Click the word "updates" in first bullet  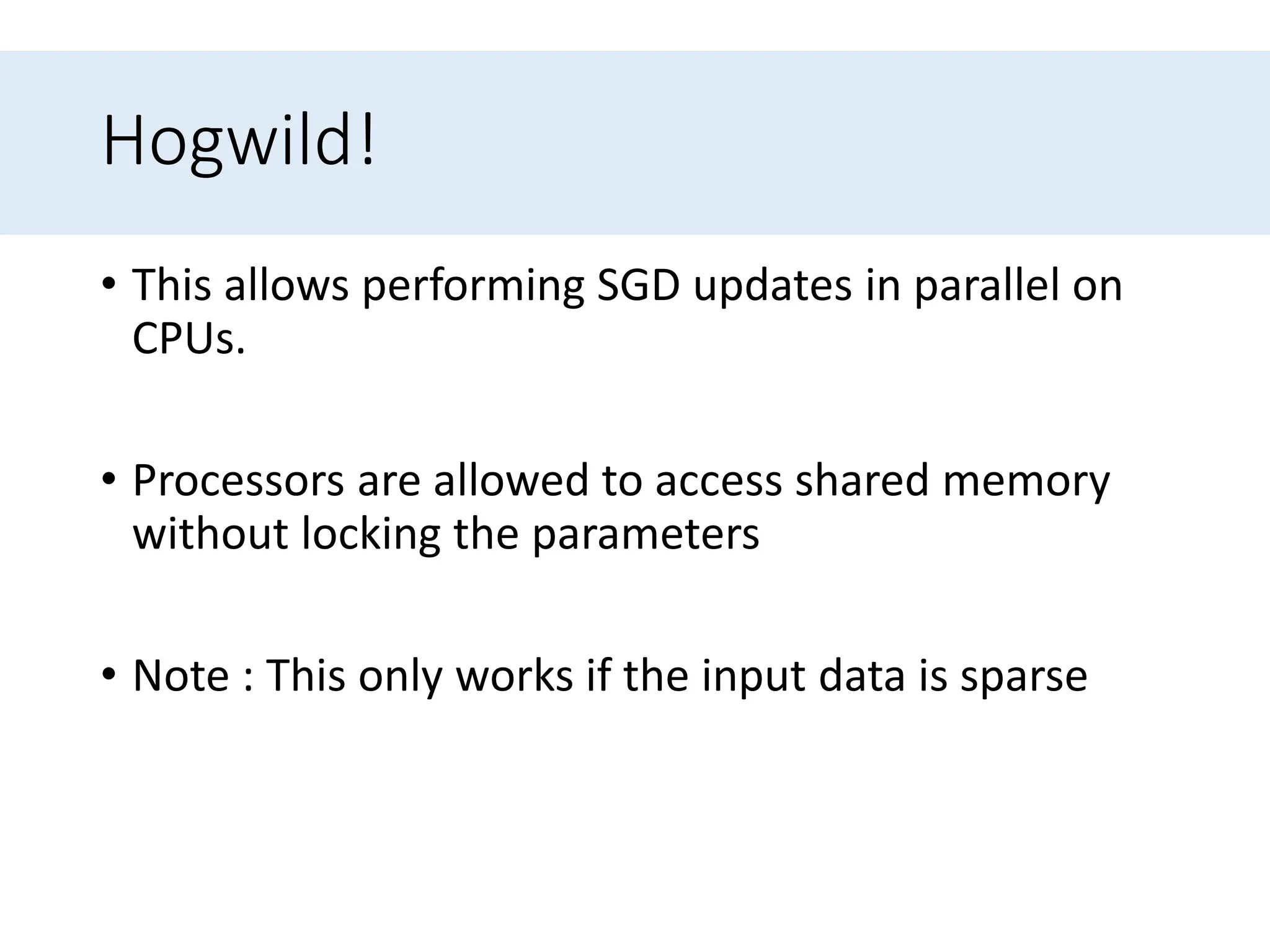772,287
